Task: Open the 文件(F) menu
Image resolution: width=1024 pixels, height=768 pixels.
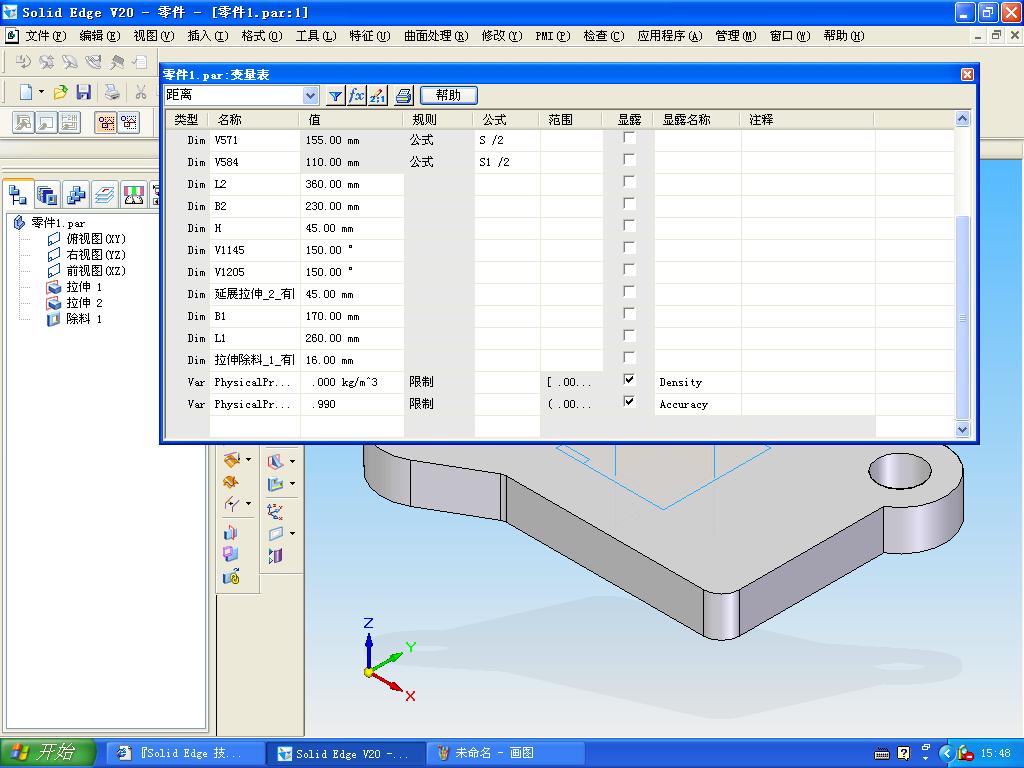Action: [46, 36]
